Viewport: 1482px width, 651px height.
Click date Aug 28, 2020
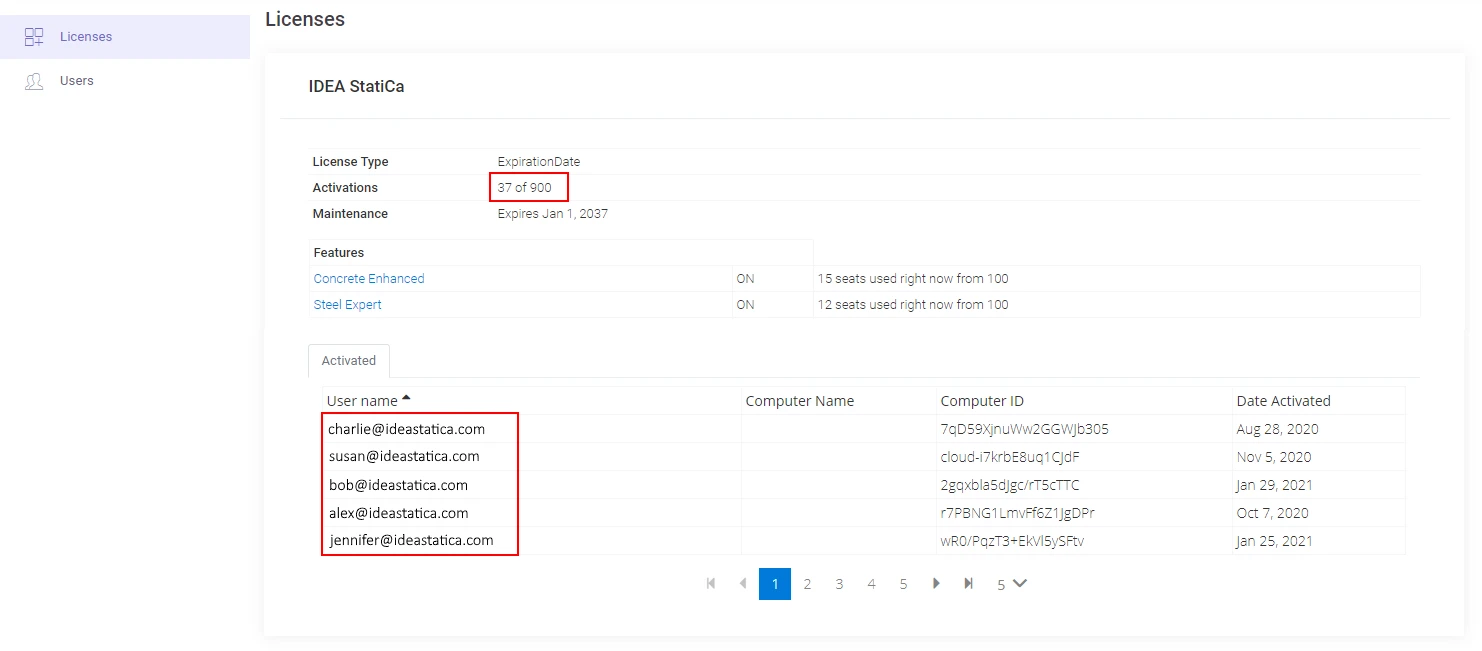coord(1278,429)
